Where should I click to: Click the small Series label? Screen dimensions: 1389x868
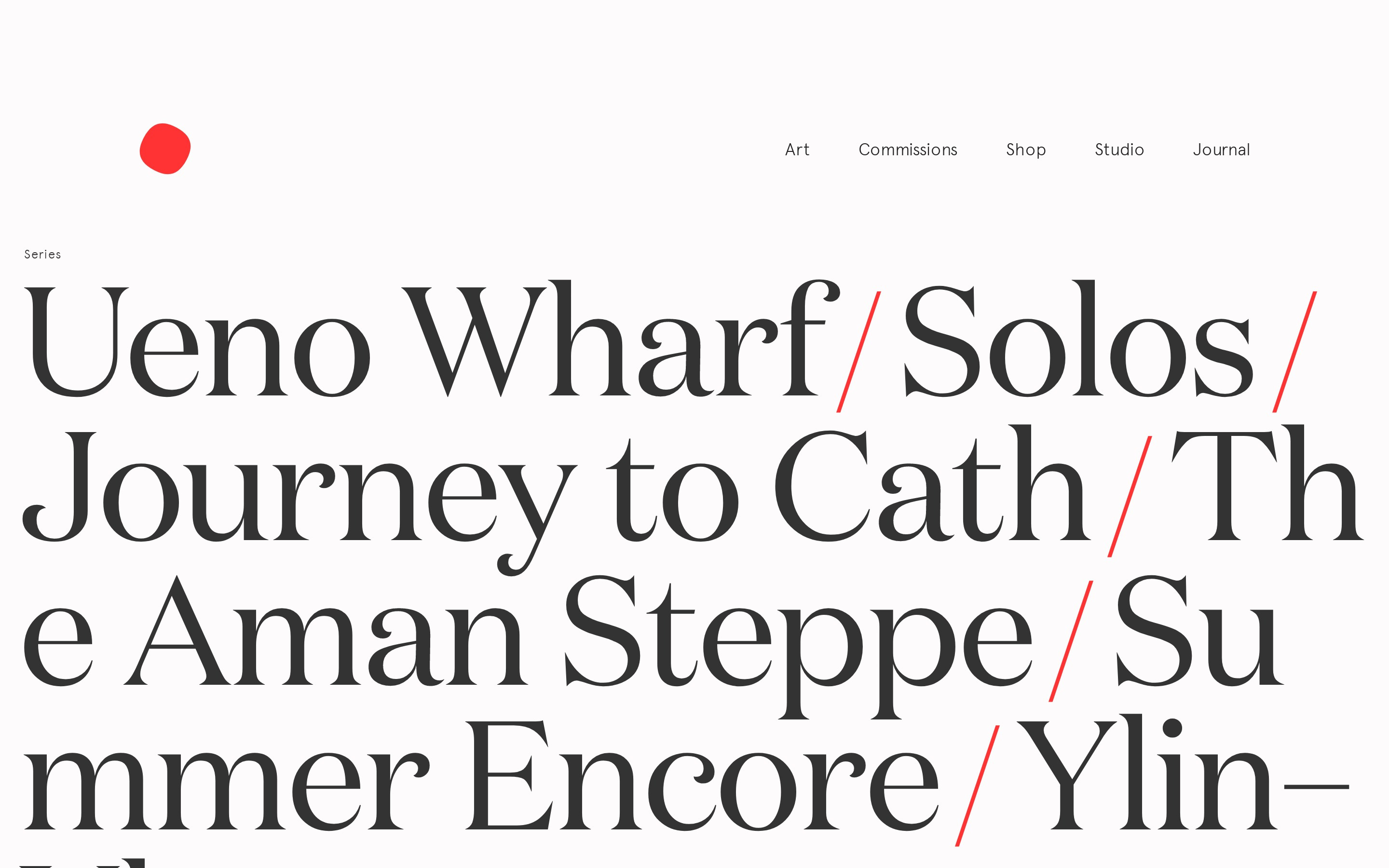(42, 254)
